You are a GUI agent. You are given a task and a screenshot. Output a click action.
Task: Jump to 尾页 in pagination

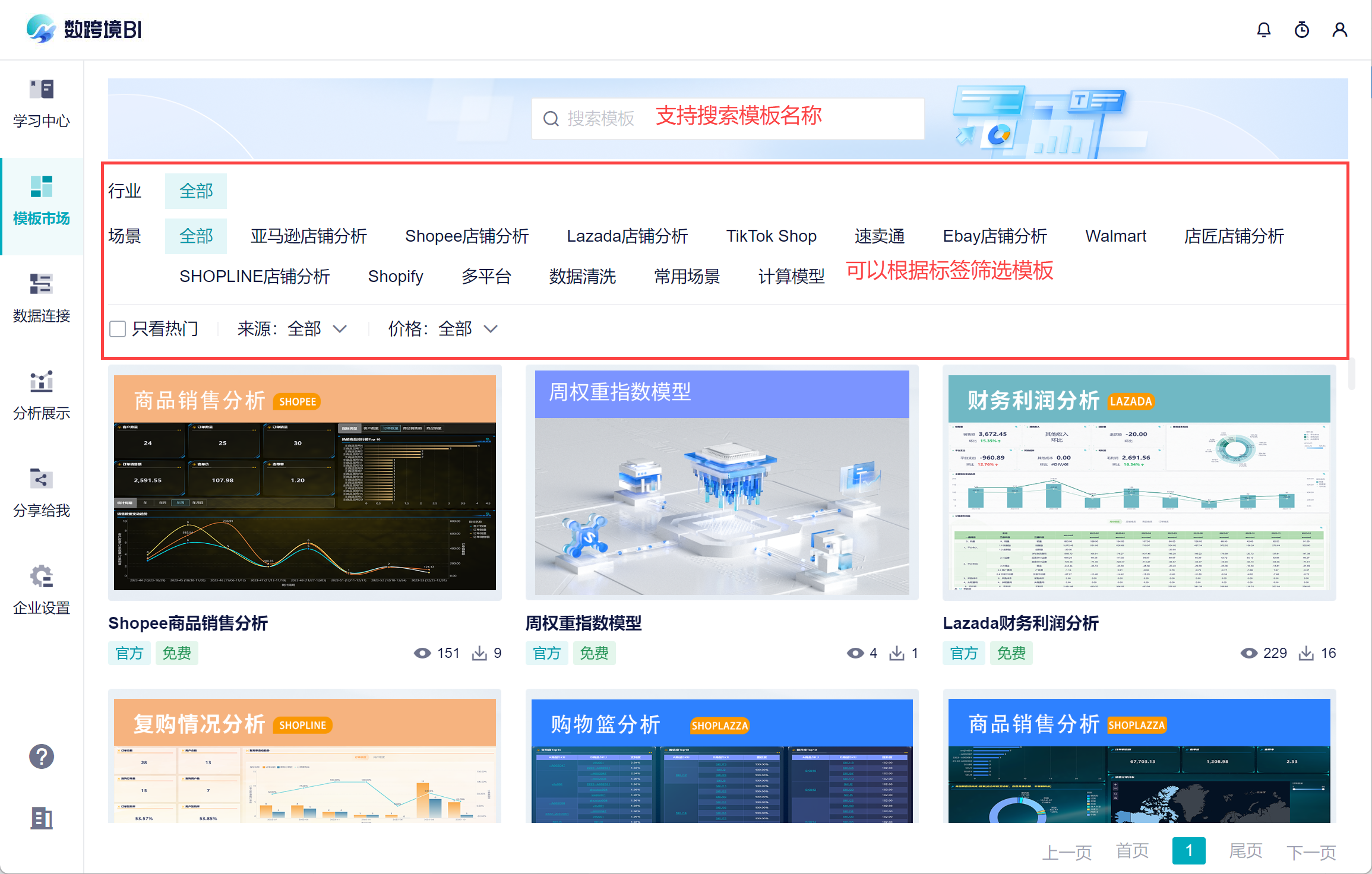pyautogui.click(x=1245, y=851)
